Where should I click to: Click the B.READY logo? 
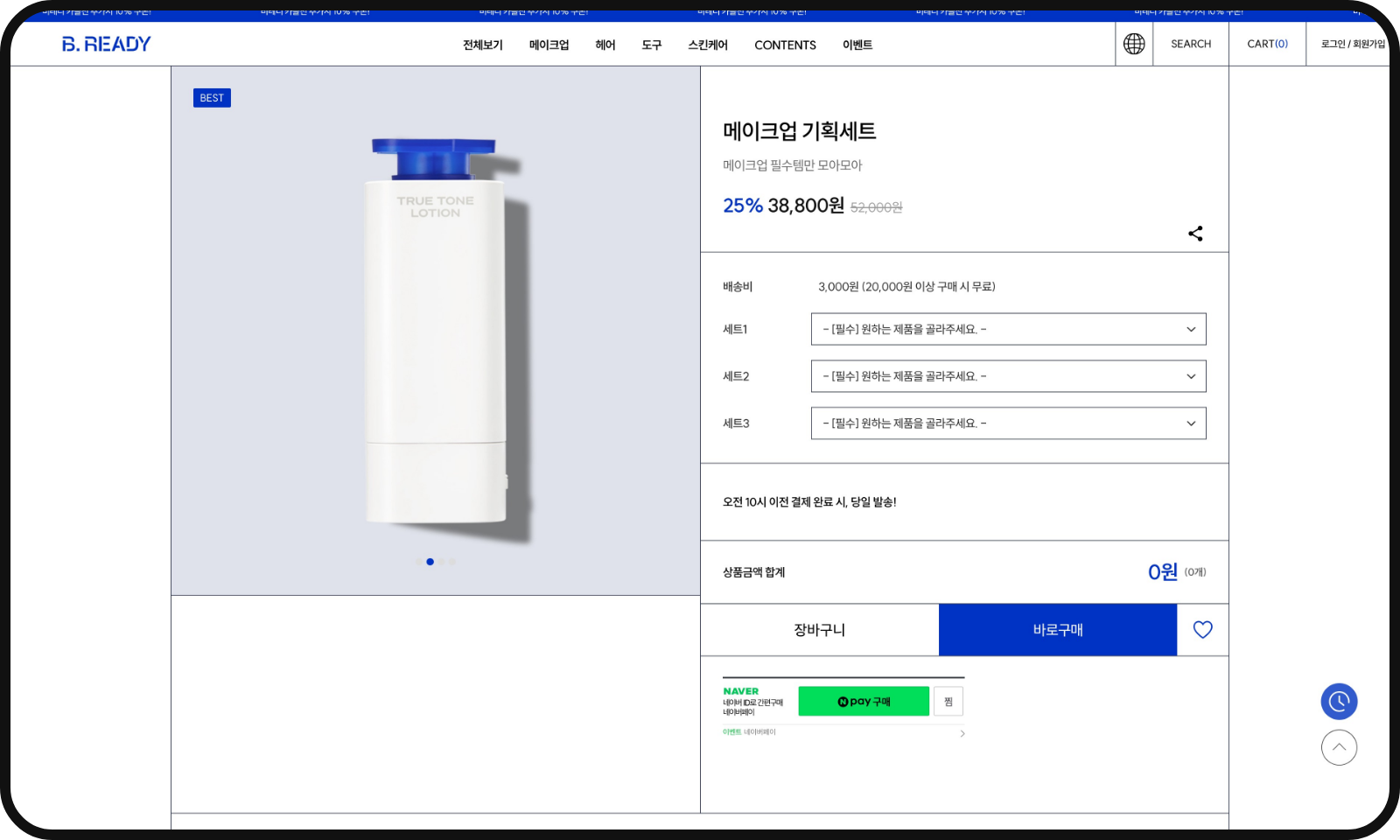(x=107, y=44)
